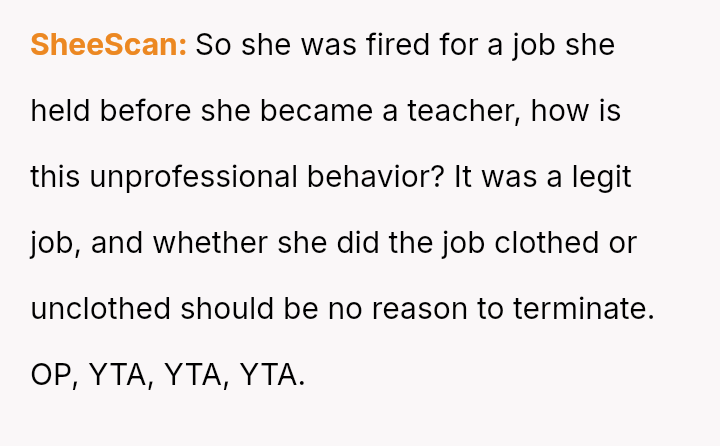This screenshot has height=446, width=720.
Task: Click the word "should" in the comment
Action: pyautogui.click(x=227, y=309)
